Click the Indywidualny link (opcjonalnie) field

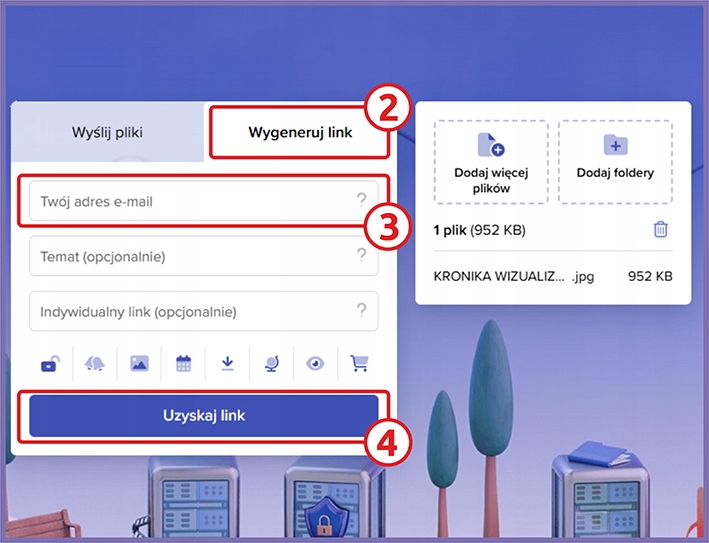(x=190, y=311)
